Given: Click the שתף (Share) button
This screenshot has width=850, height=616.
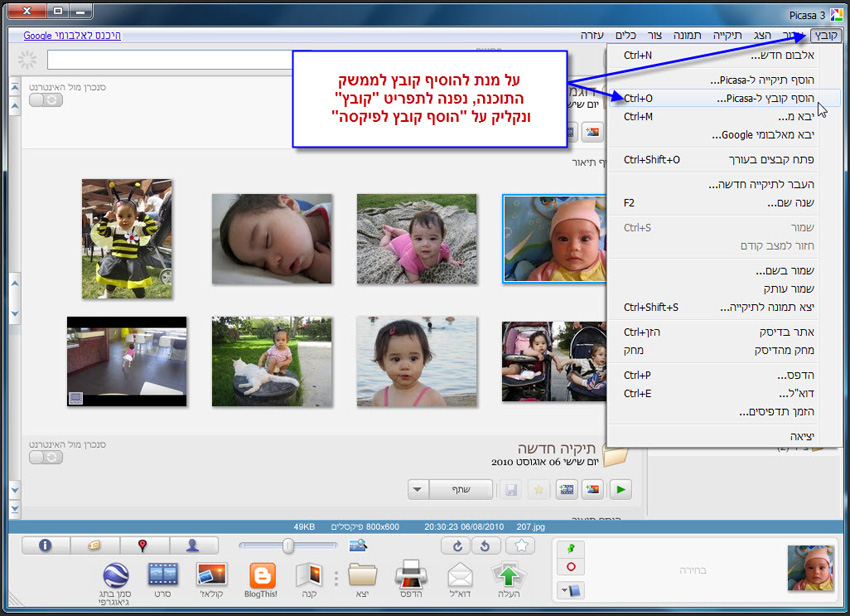Looking at the screenshot, I should point(461,490).
